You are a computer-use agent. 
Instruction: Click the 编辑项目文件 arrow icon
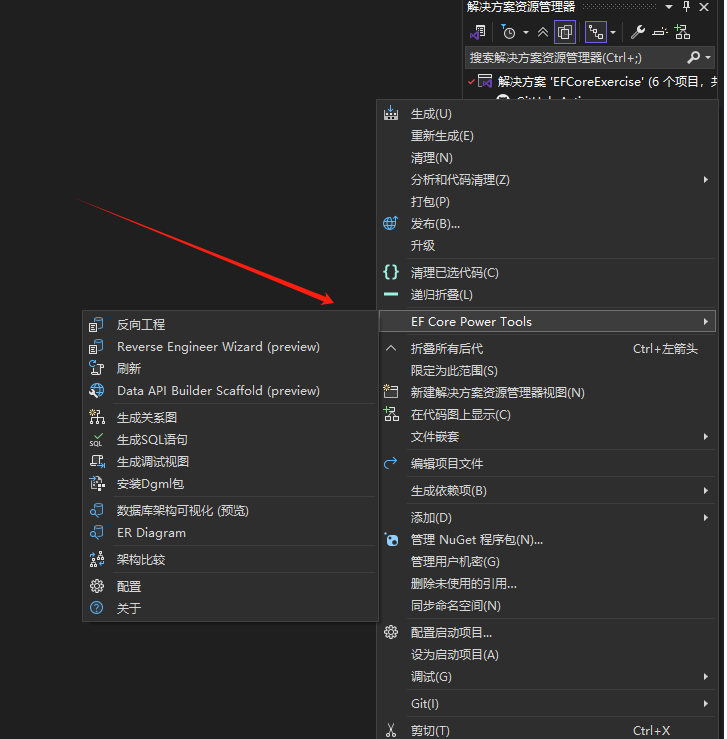click(x=391, y=463)
